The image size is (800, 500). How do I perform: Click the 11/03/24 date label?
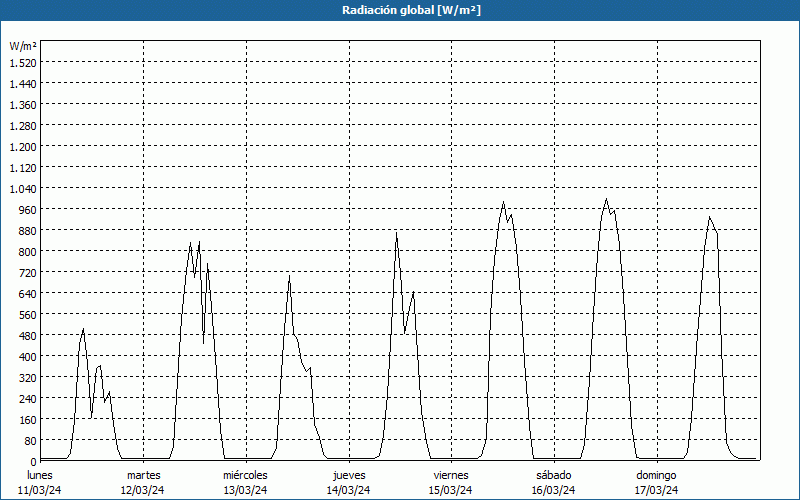pyautogui.click(x=40, y=490)
